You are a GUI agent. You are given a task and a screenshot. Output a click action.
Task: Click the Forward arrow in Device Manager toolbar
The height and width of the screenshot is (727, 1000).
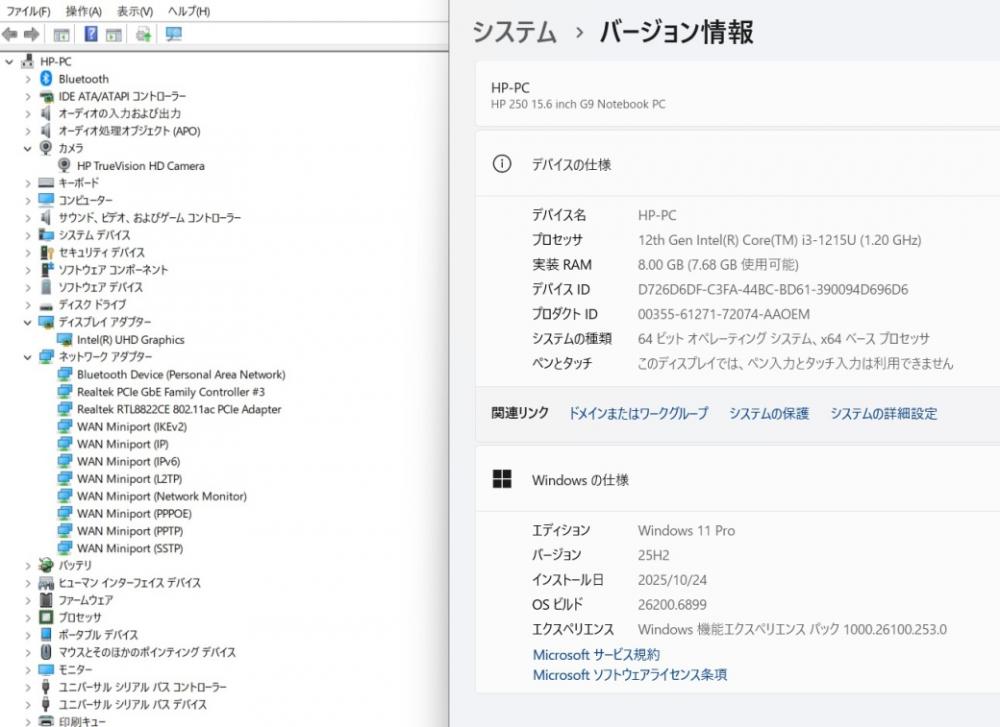(x=31, y=34)
